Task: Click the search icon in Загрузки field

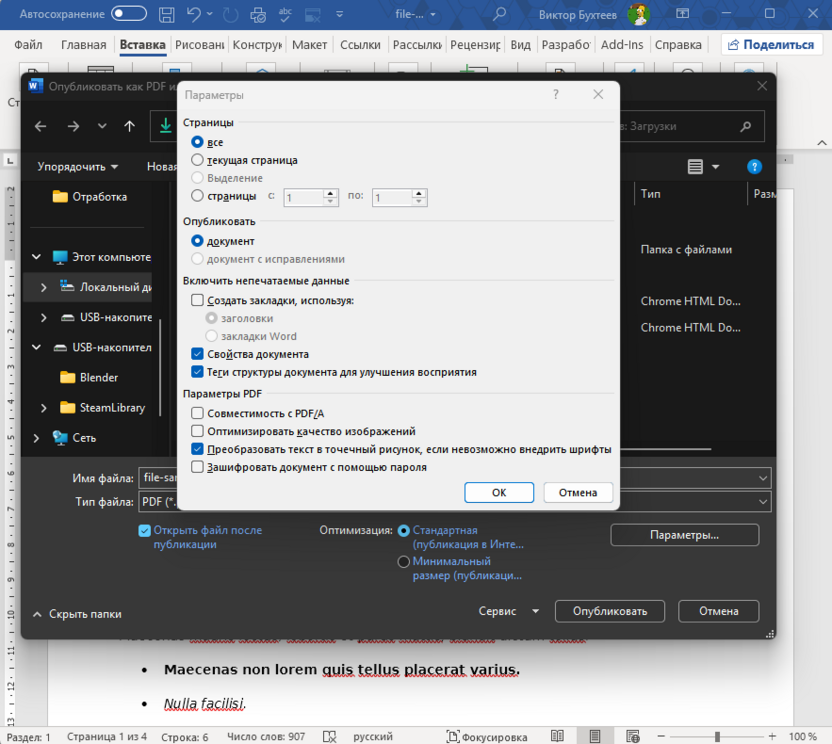Action: click(x=746, y=126)
